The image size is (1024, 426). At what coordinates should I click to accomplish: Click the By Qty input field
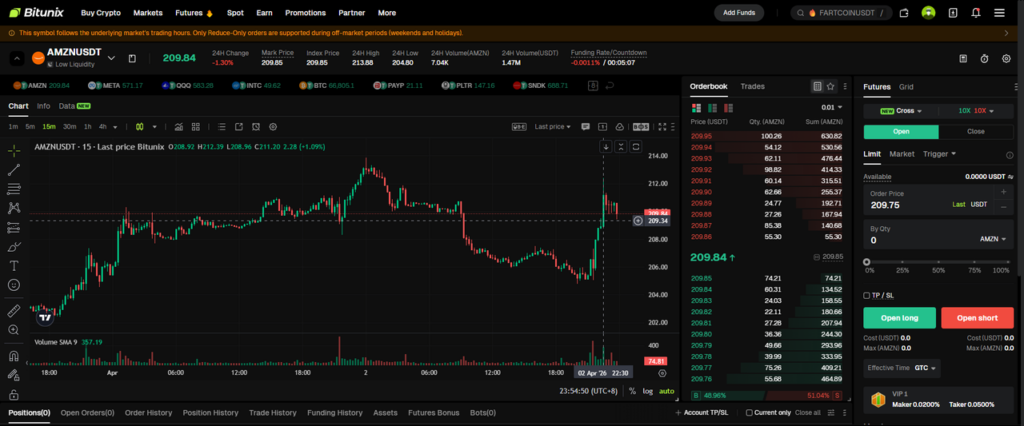tap(938, 235)
